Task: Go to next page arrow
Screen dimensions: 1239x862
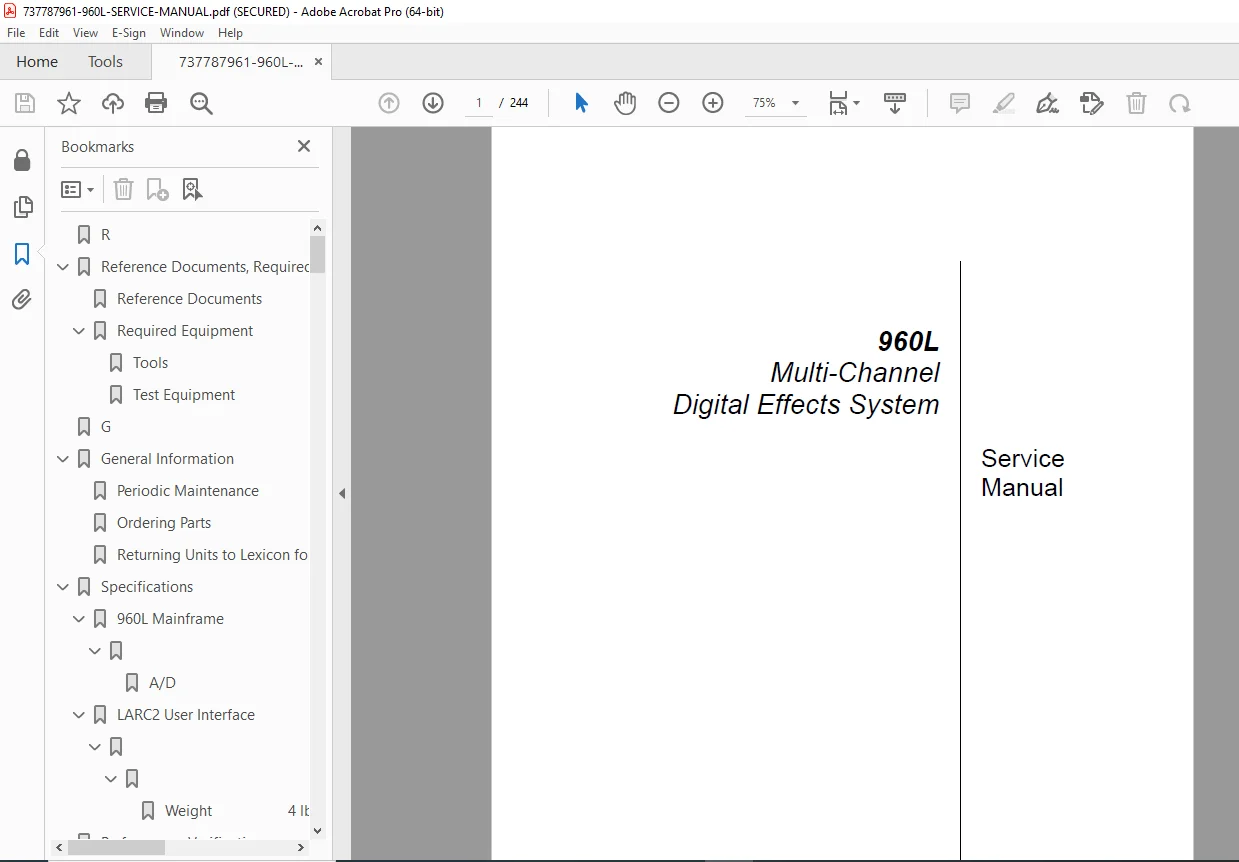Action: click(x=433, y=103)
